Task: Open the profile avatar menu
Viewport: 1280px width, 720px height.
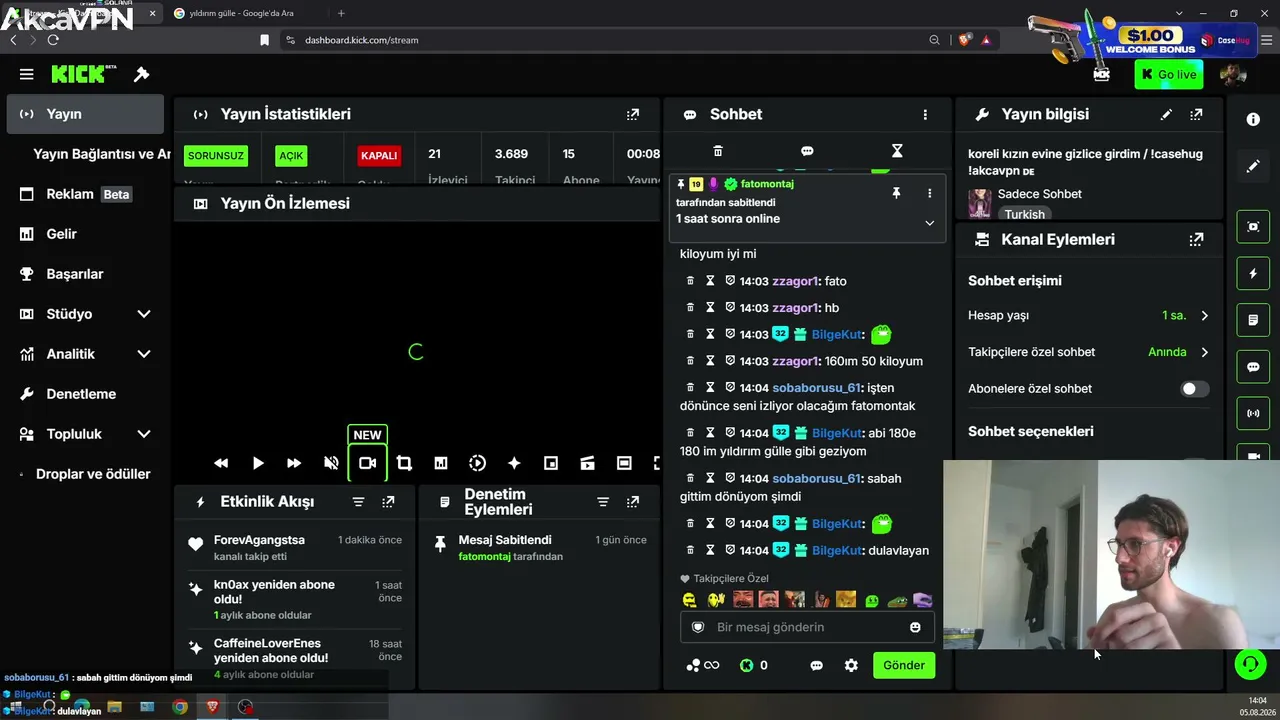Action: point(1233,74)
